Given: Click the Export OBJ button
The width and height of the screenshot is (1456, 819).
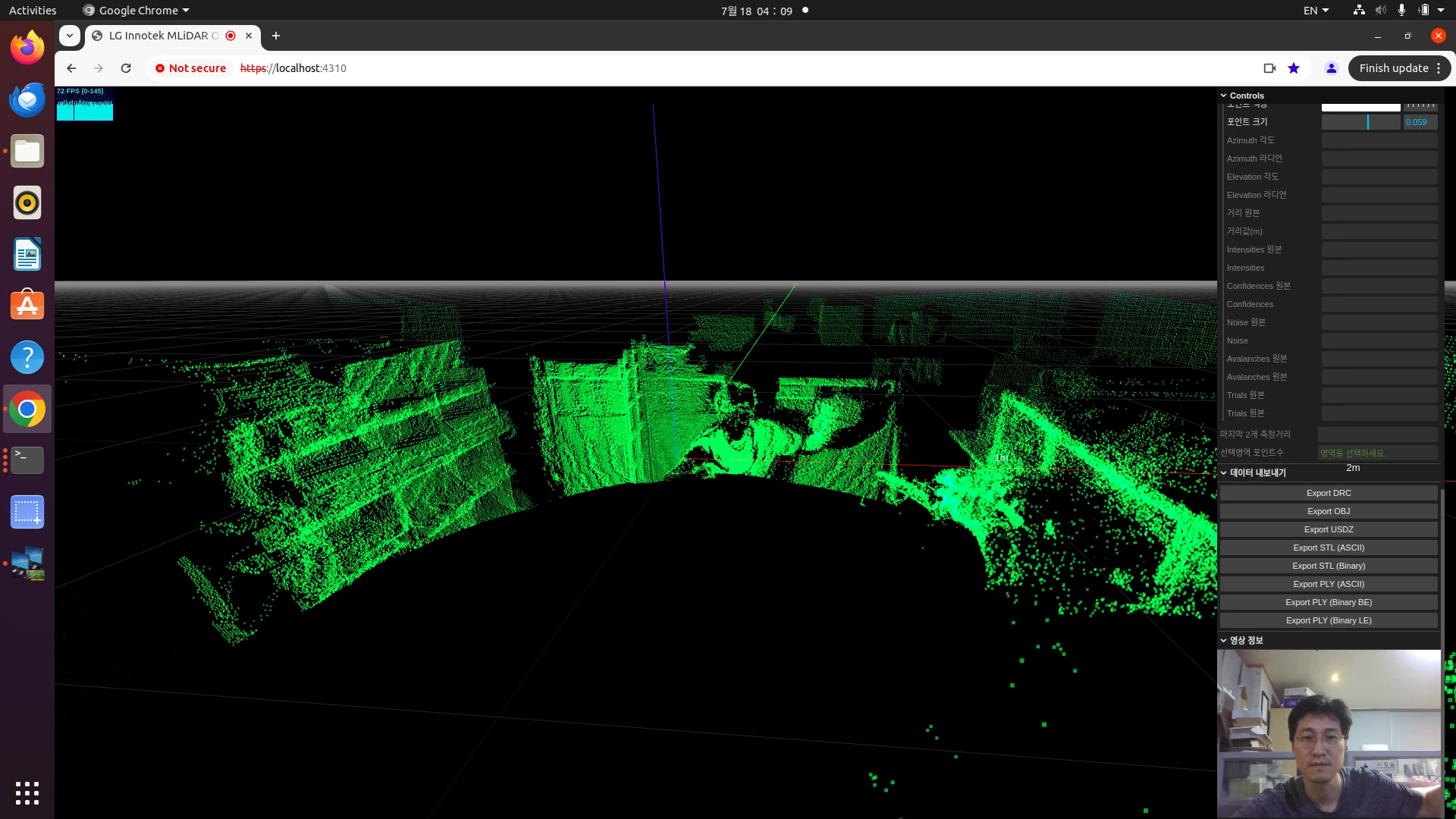Looking at the screenshot, I should tap(1329, 511).
